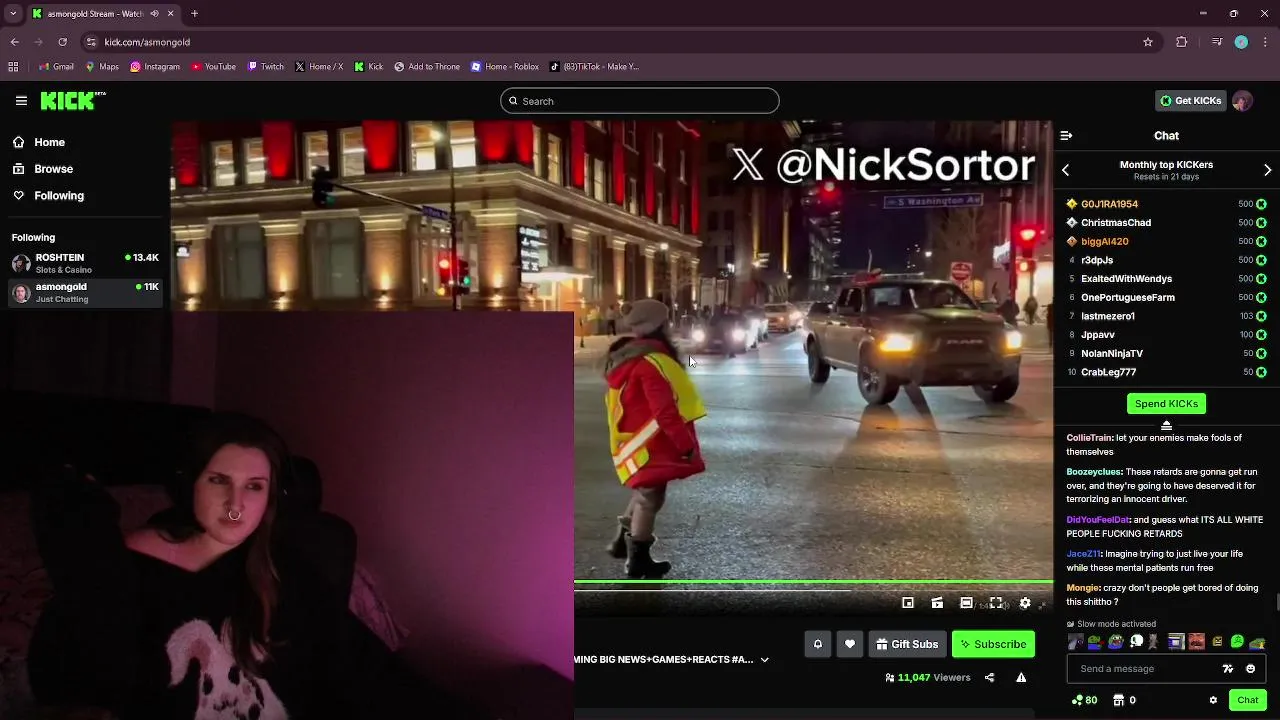
Task: Click Mongie username in chat
Action: click(1083, 588)
